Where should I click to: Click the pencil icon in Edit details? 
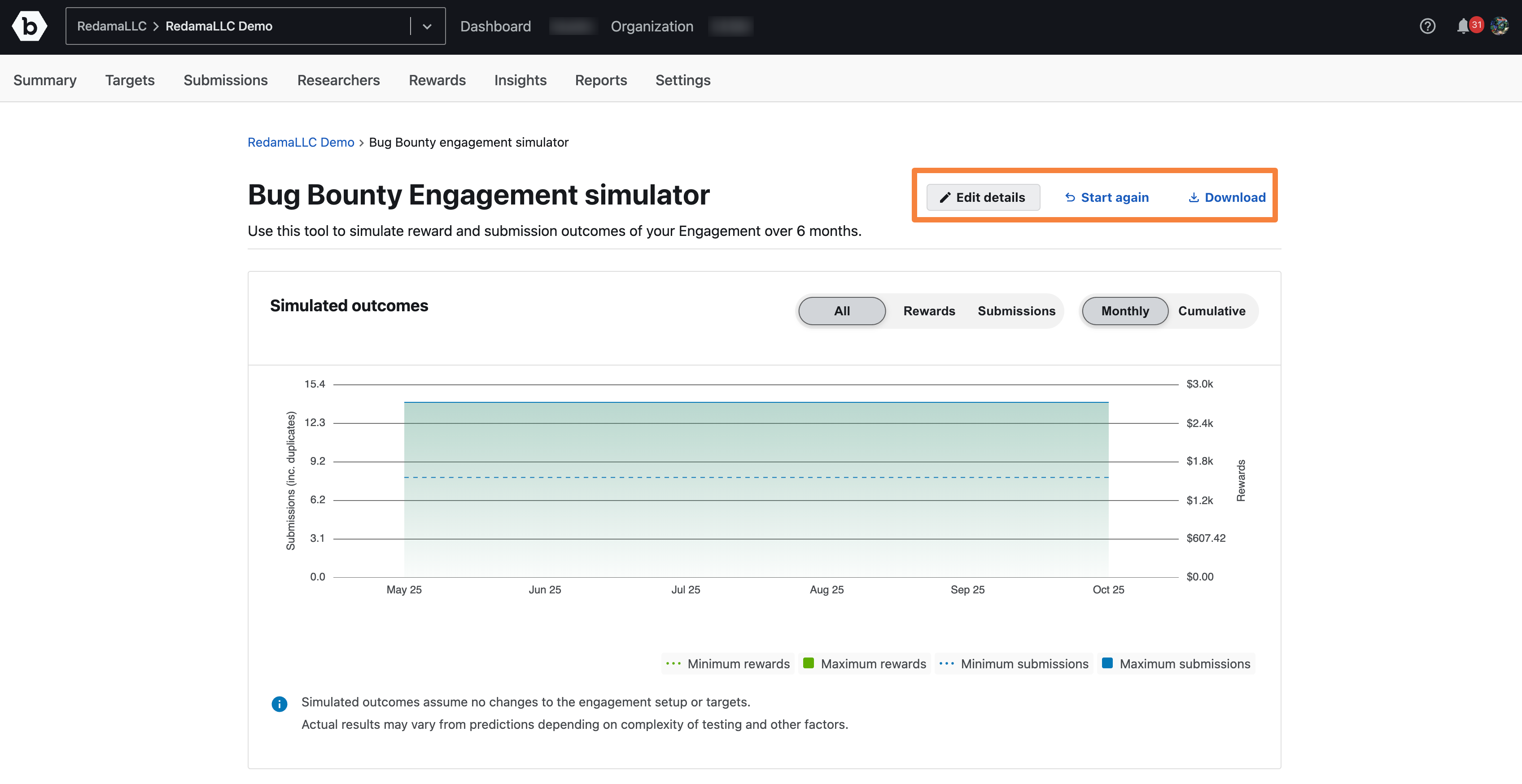tap(945, 197)
